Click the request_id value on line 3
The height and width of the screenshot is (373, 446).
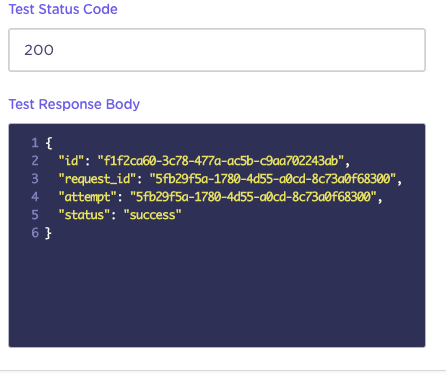click(272, 179)
